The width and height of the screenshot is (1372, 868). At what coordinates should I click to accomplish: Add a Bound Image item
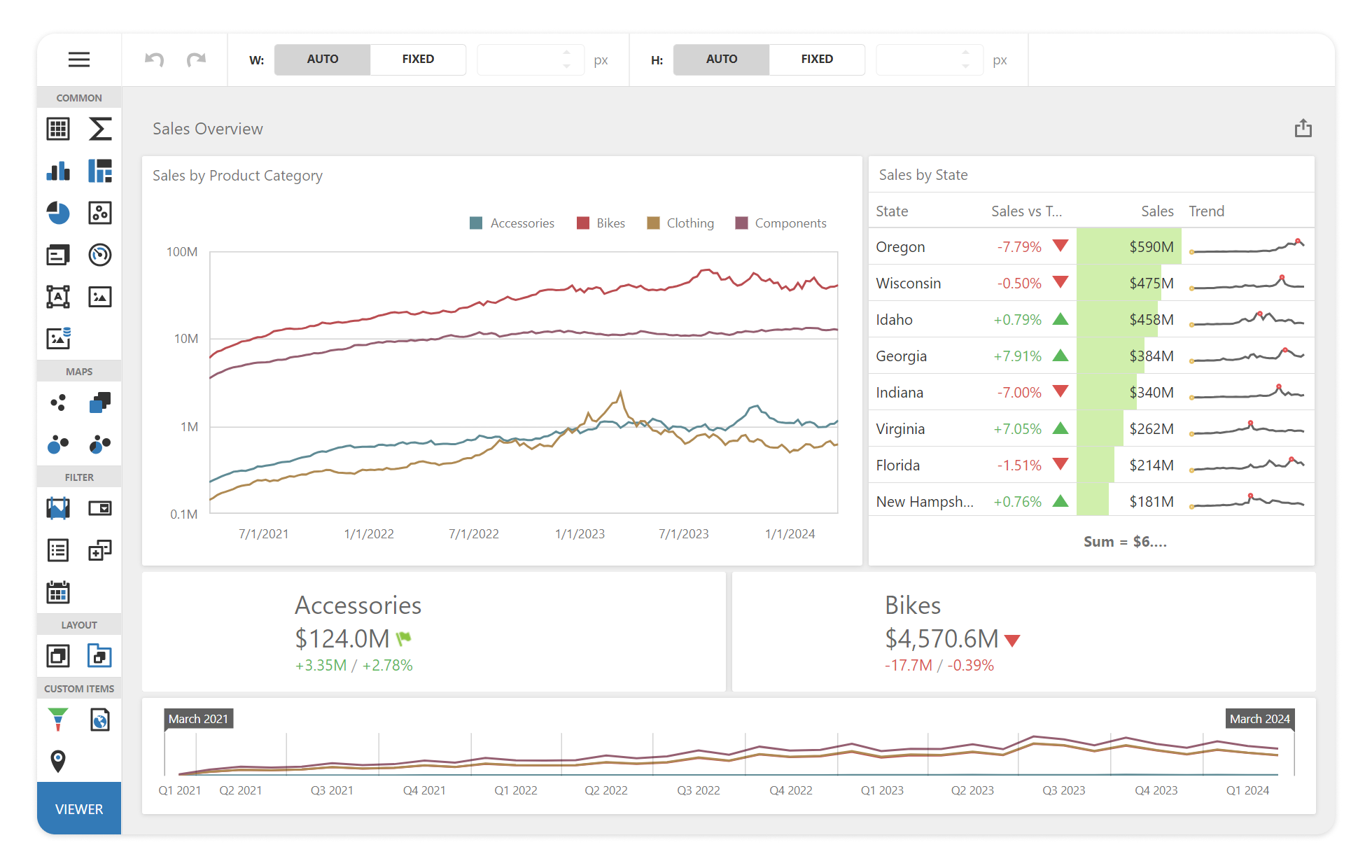[x=58, y=338]
